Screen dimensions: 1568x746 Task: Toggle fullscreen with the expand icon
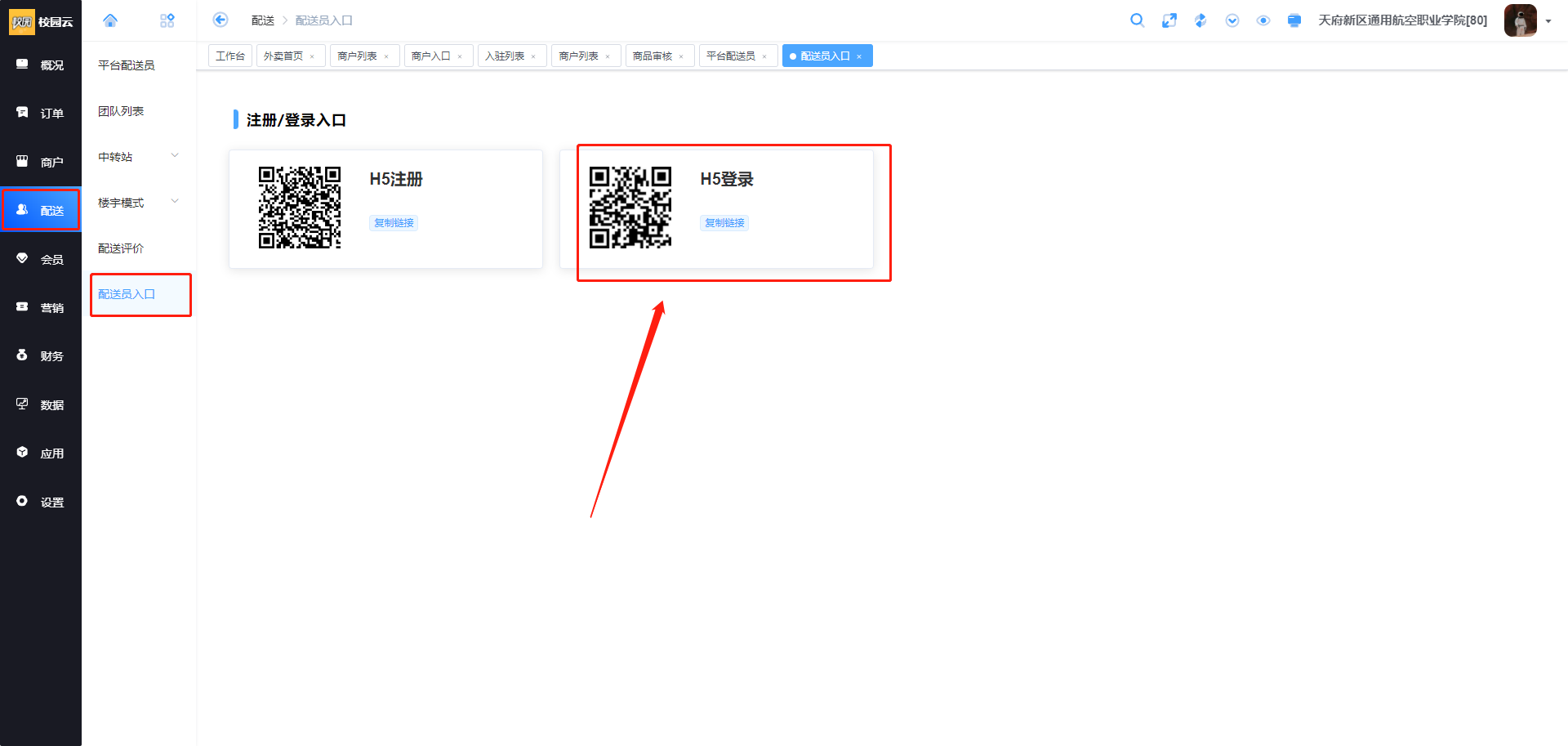pyautogui.click(x=1169, y=20)
